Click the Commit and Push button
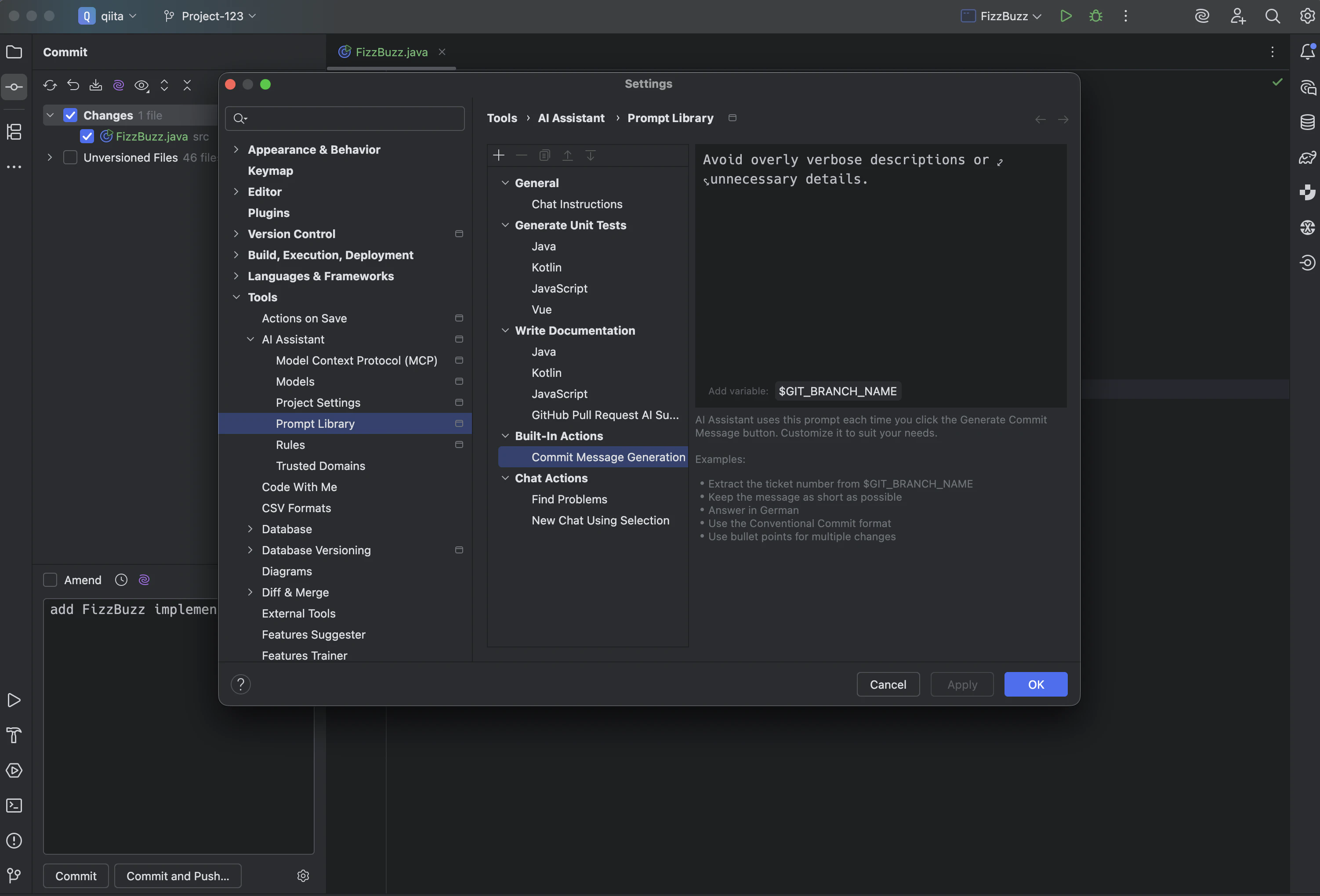 (178, 875)
